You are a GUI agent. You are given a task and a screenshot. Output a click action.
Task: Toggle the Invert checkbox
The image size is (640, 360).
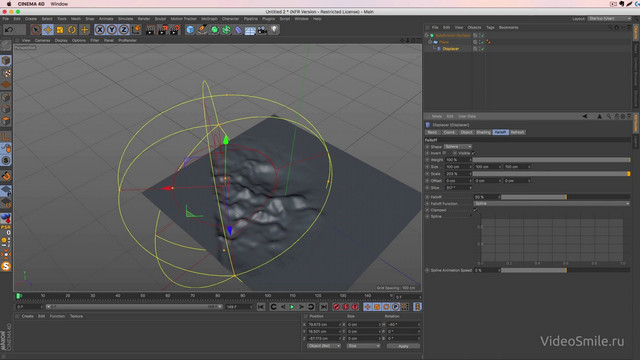(444, 153)
